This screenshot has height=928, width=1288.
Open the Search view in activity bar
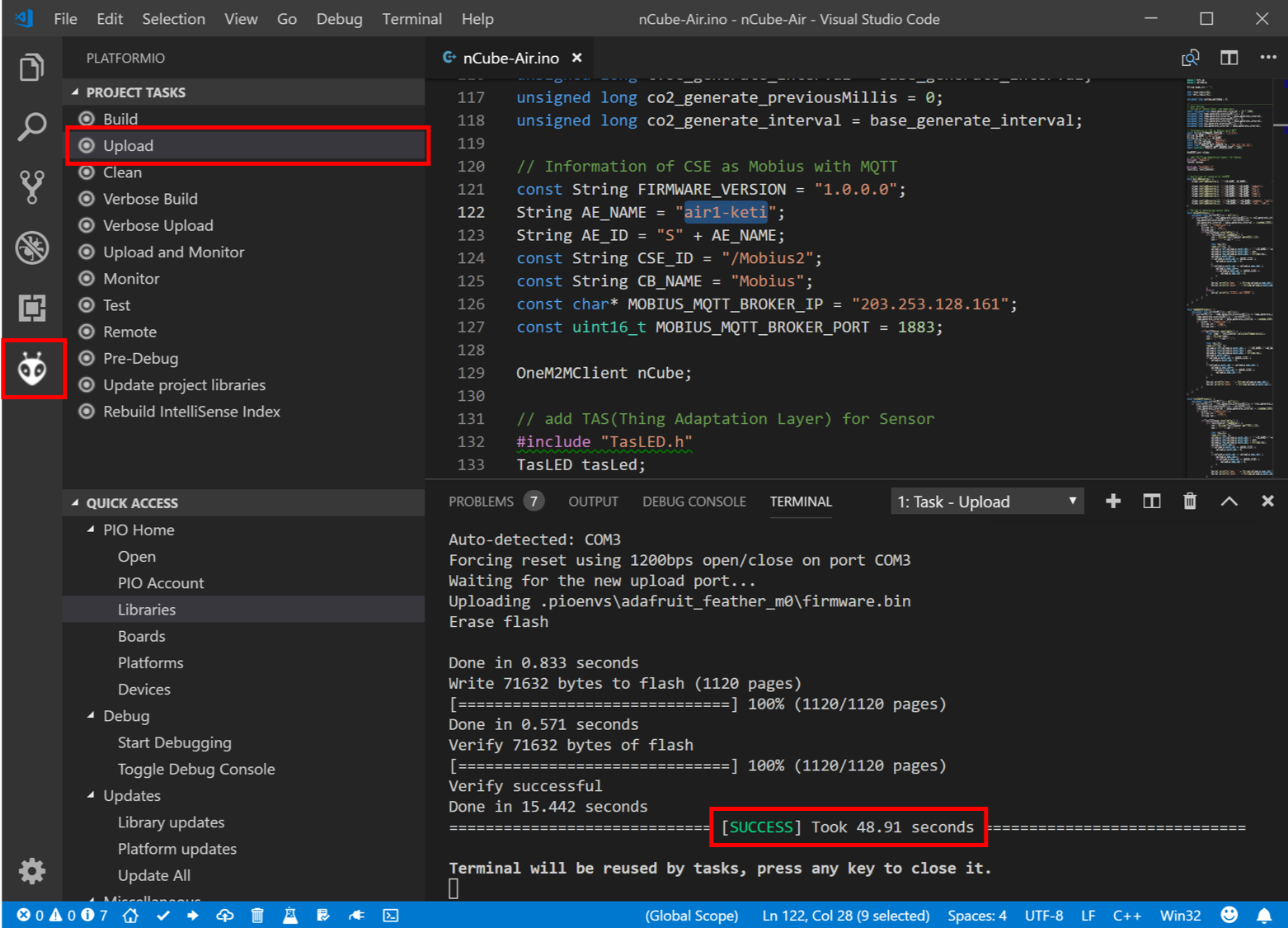31,127
